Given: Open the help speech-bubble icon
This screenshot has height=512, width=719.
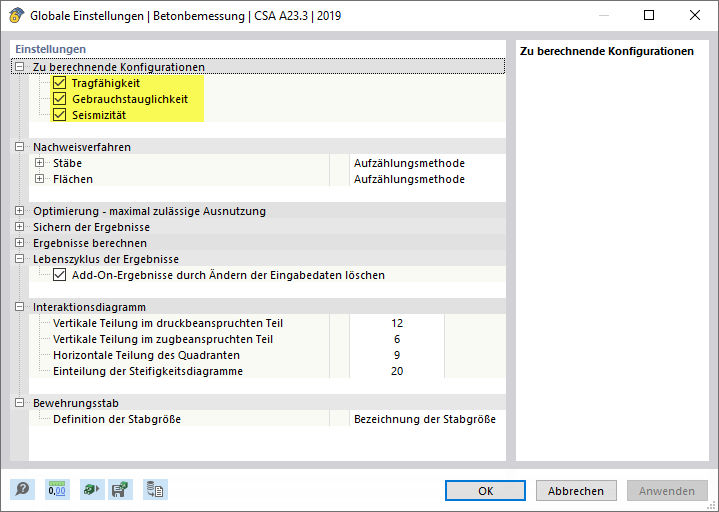Looking at the screenshot, I should [22, 490].
